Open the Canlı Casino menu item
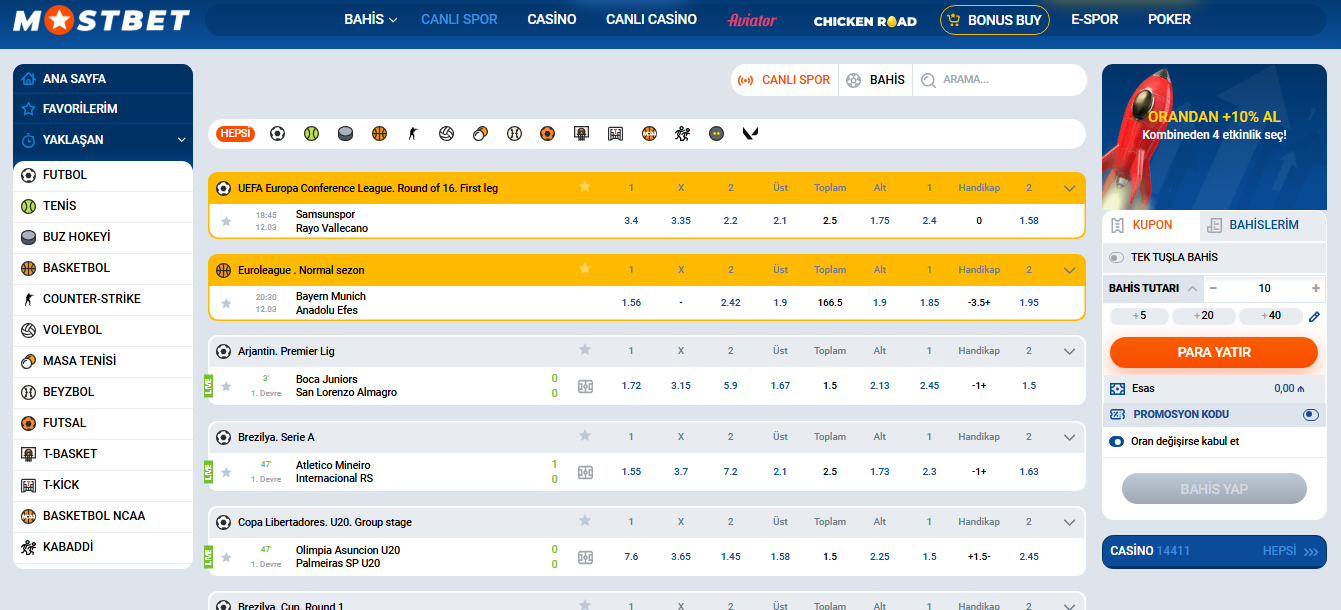Screen dimensions: 1341x610 [651, 20]
